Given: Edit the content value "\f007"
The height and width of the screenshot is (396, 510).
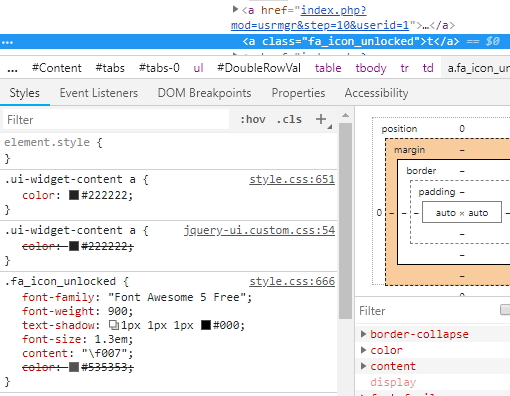Looking at the screenshot, I should point(104,353).
